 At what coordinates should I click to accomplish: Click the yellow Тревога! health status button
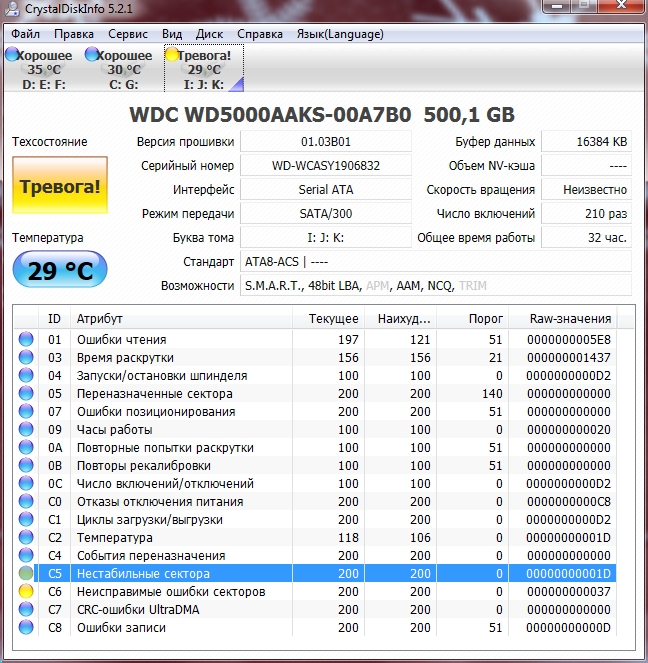tap(60, 186)
